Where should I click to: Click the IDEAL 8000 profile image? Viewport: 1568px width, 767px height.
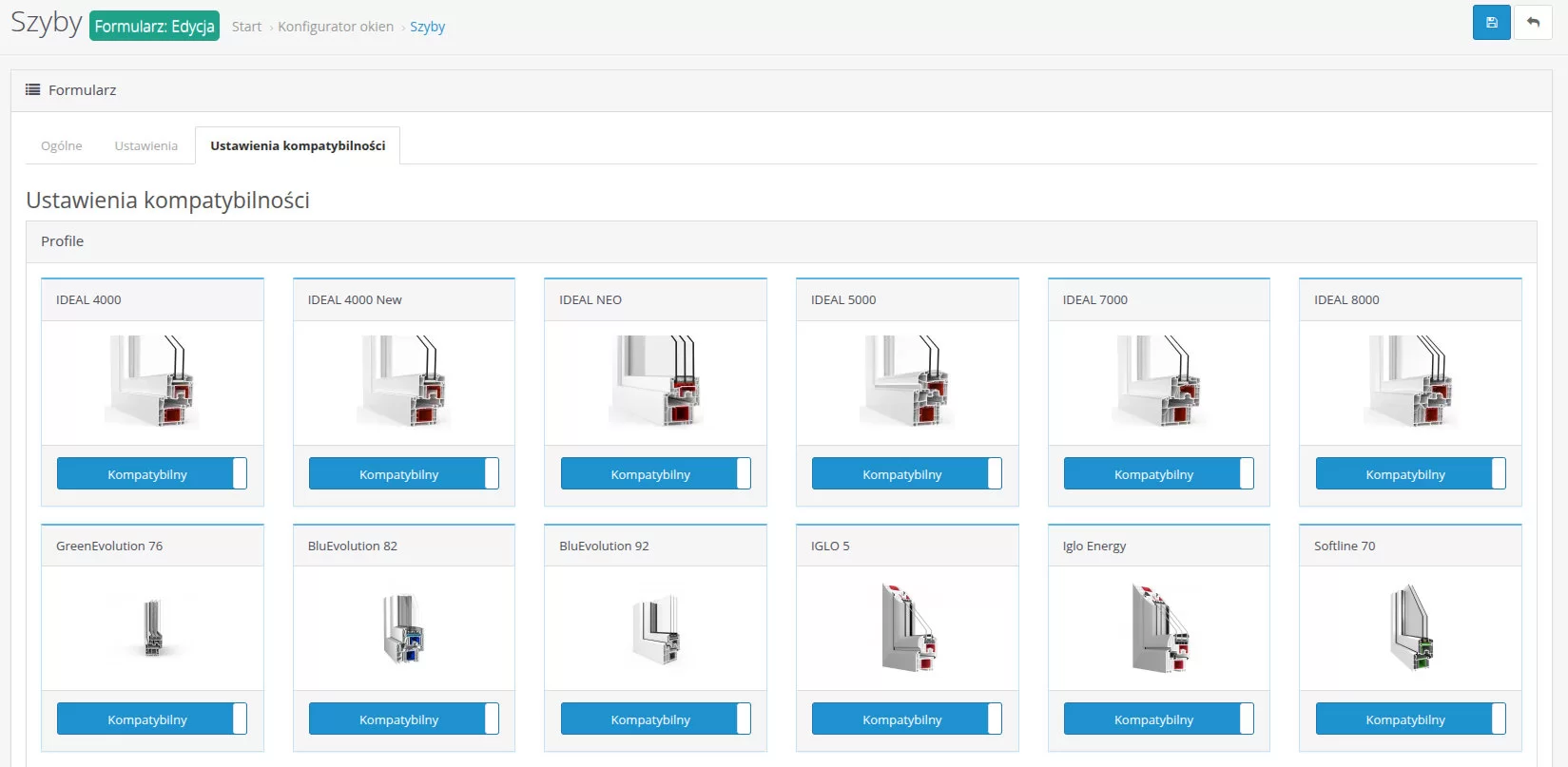pos(1410,382)
